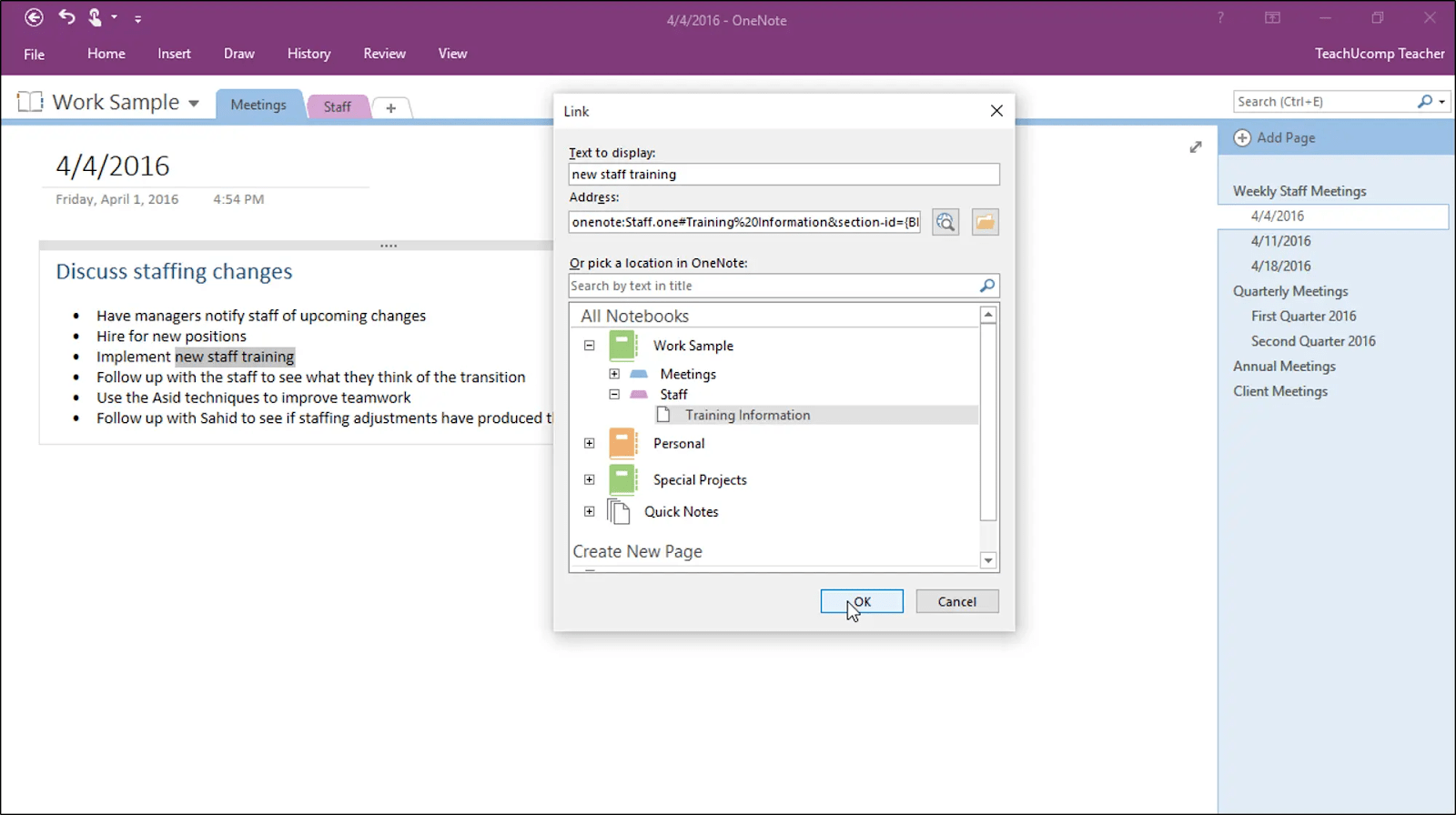Toggle Touch/Mouse mode icon
1456x815 pixels.
pos(95,17)
